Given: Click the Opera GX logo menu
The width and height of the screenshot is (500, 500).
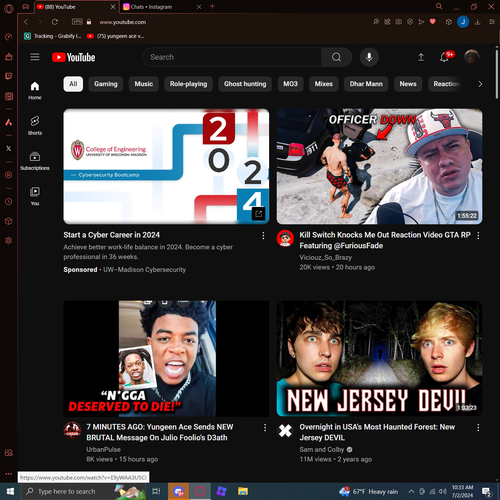Looking at the screenshot, I should pyautogui.click(x=9, y=8).
